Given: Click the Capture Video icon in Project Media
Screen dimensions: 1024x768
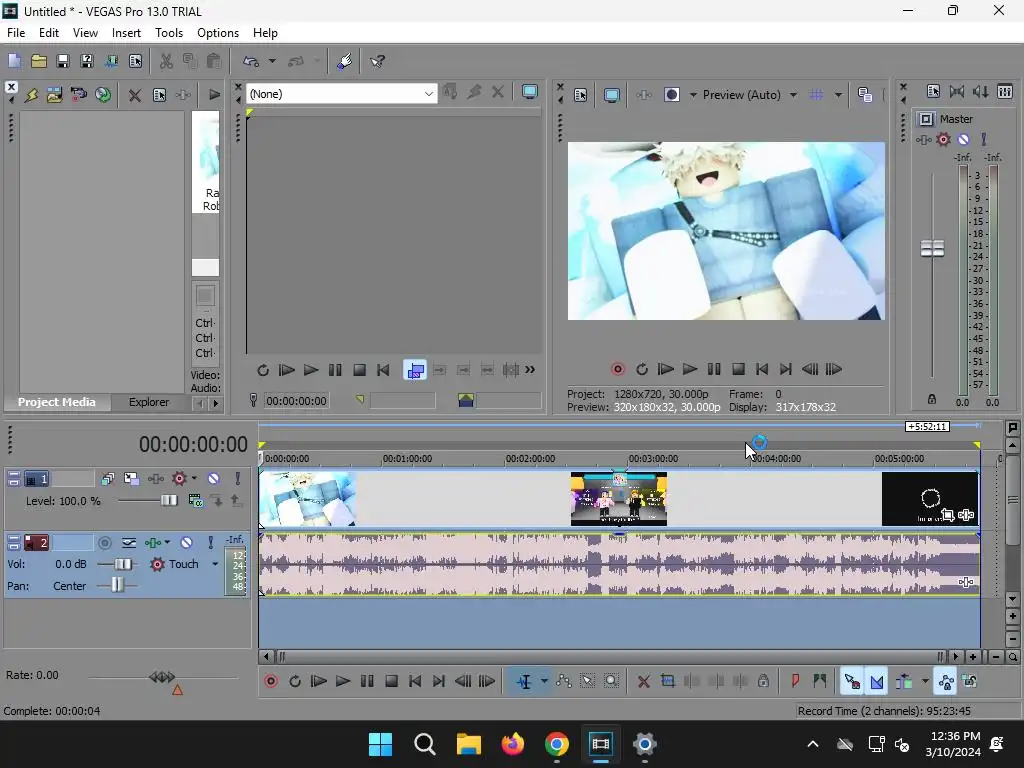Looking at the screenshot, I should [78, 95].
